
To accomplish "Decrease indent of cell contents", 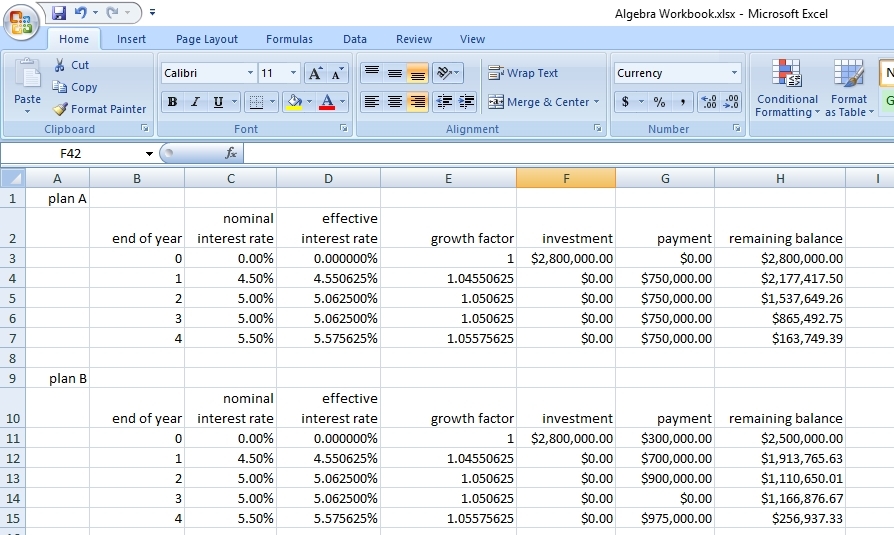I will 444,102.
